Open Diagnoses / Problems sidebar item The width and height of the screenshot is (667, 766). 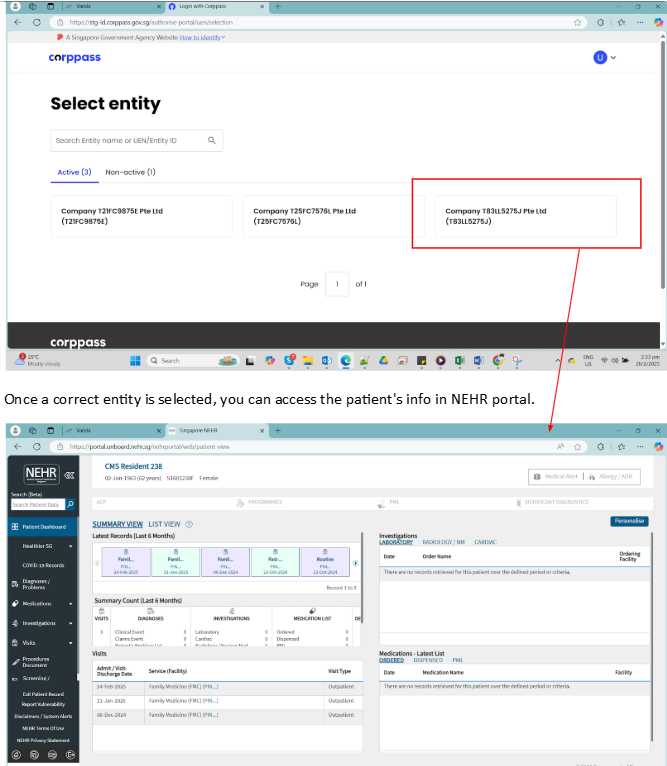43,584
